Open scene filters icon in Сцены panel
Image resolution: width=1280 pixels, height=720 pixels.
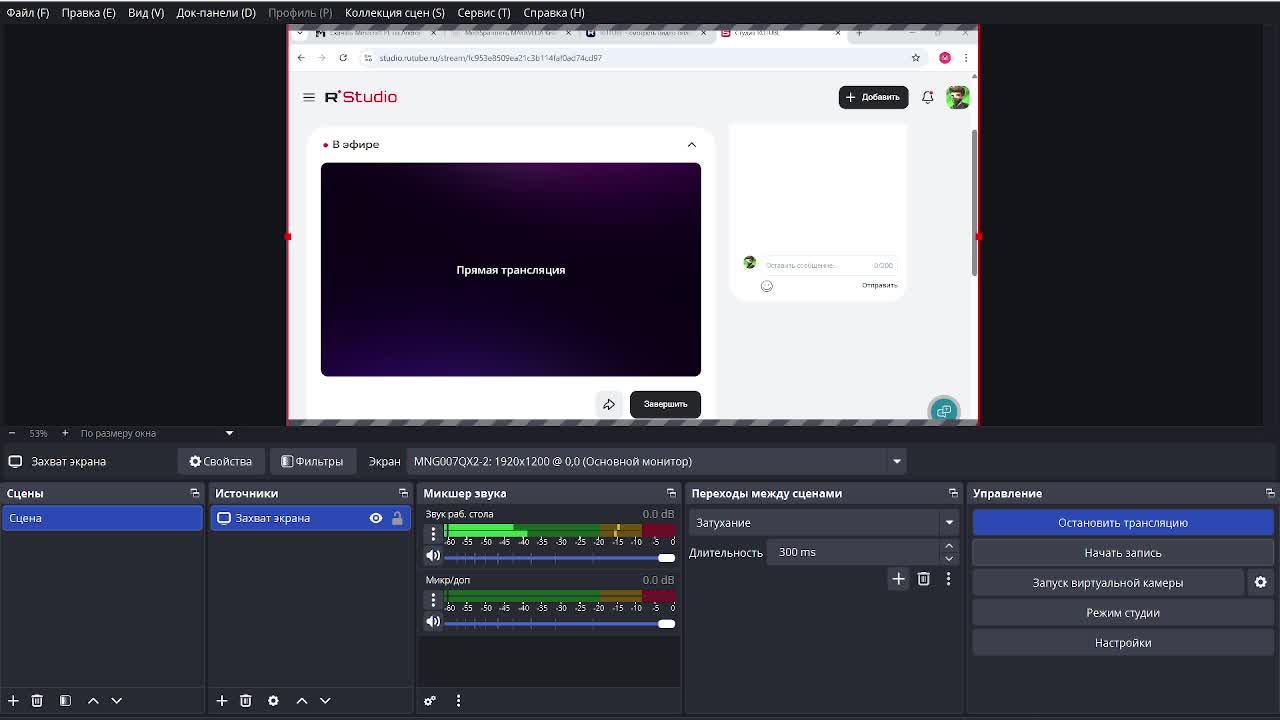coord(65,701)
